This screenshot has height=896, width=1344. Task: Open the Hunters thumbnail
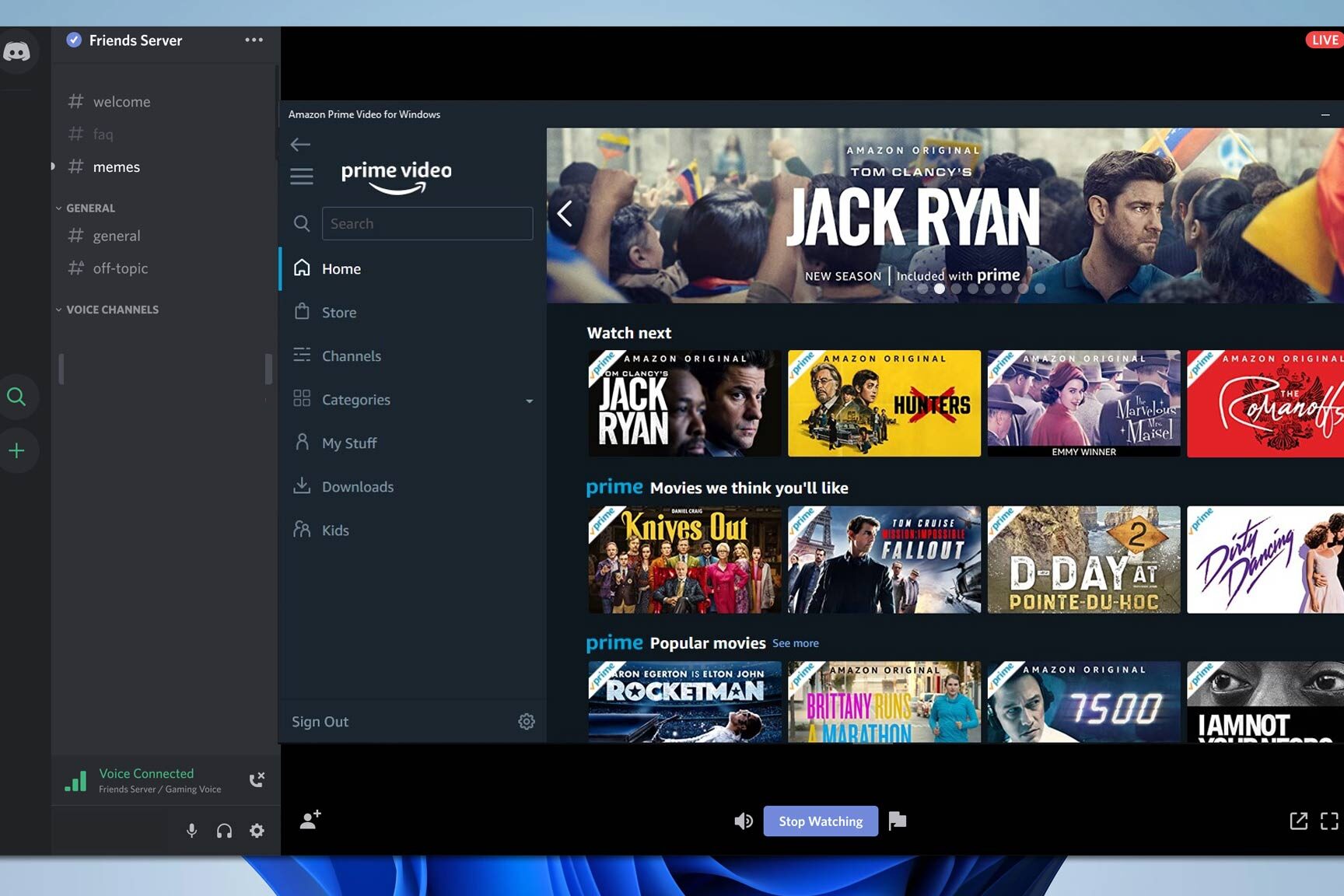tap(884, 403)
